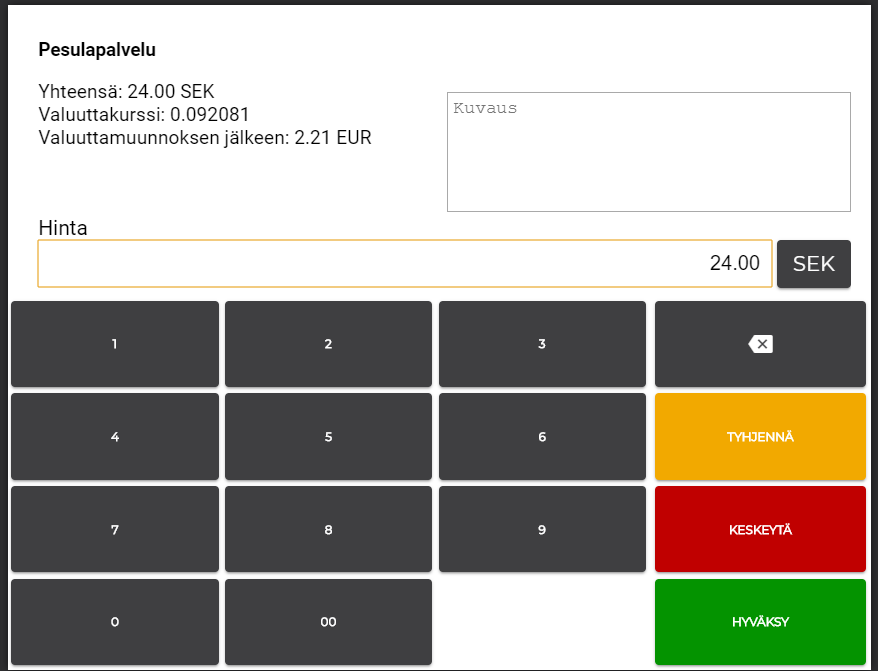Hit keypad number 7
Screen dimensions: 878x671
pyautogui.click(x=114, y=530)
